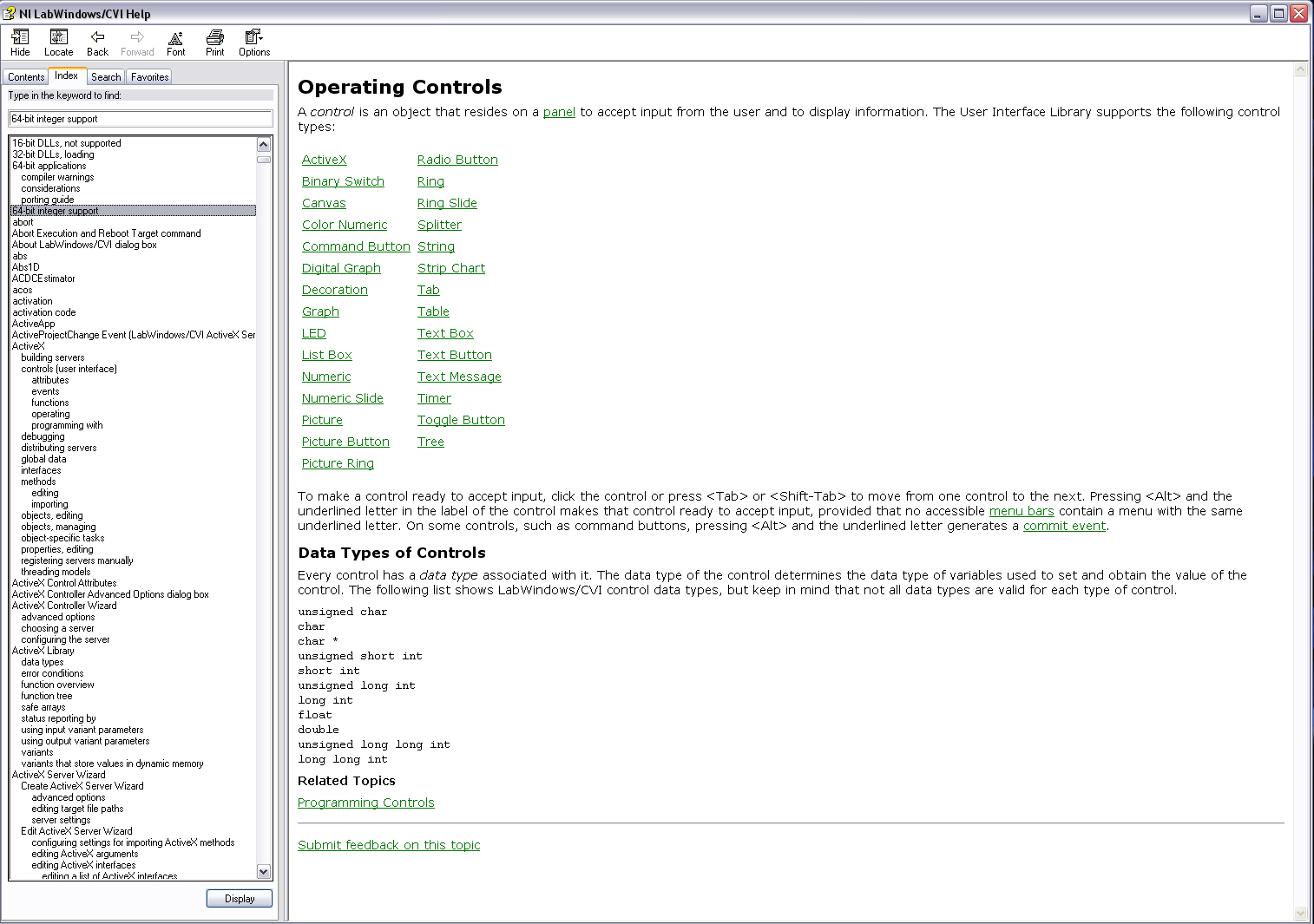Click the Locate toolbar icon

[x=59, y=43]
